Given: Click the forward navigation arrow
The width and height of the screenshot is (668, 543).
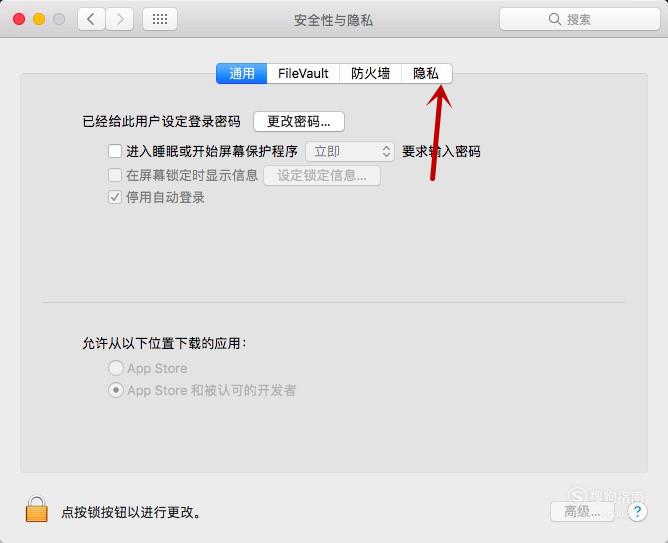Looking at the screenshot, I should click(119, 19).
